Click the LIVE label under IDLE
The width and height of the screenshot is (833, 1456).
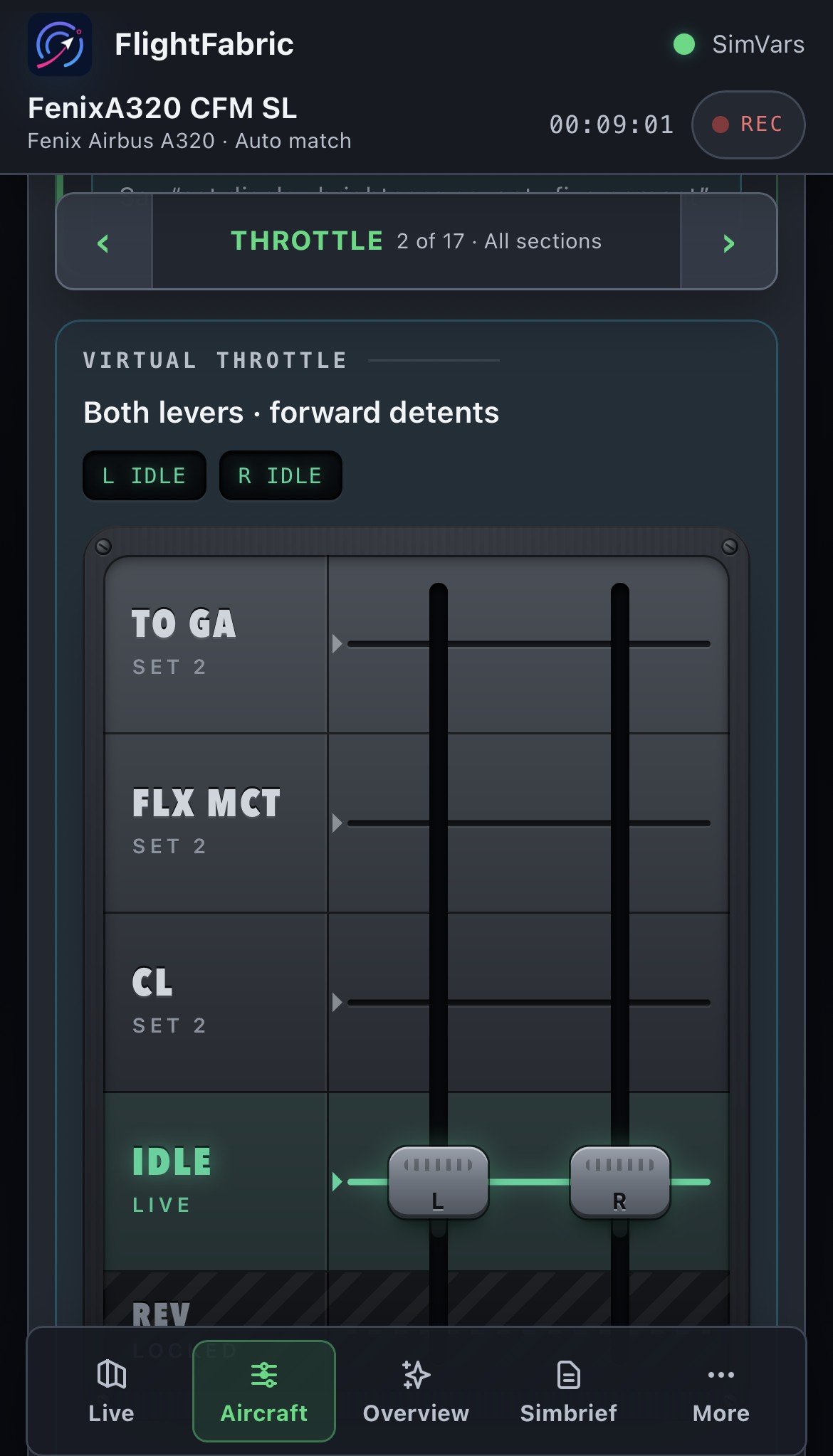162,1205
